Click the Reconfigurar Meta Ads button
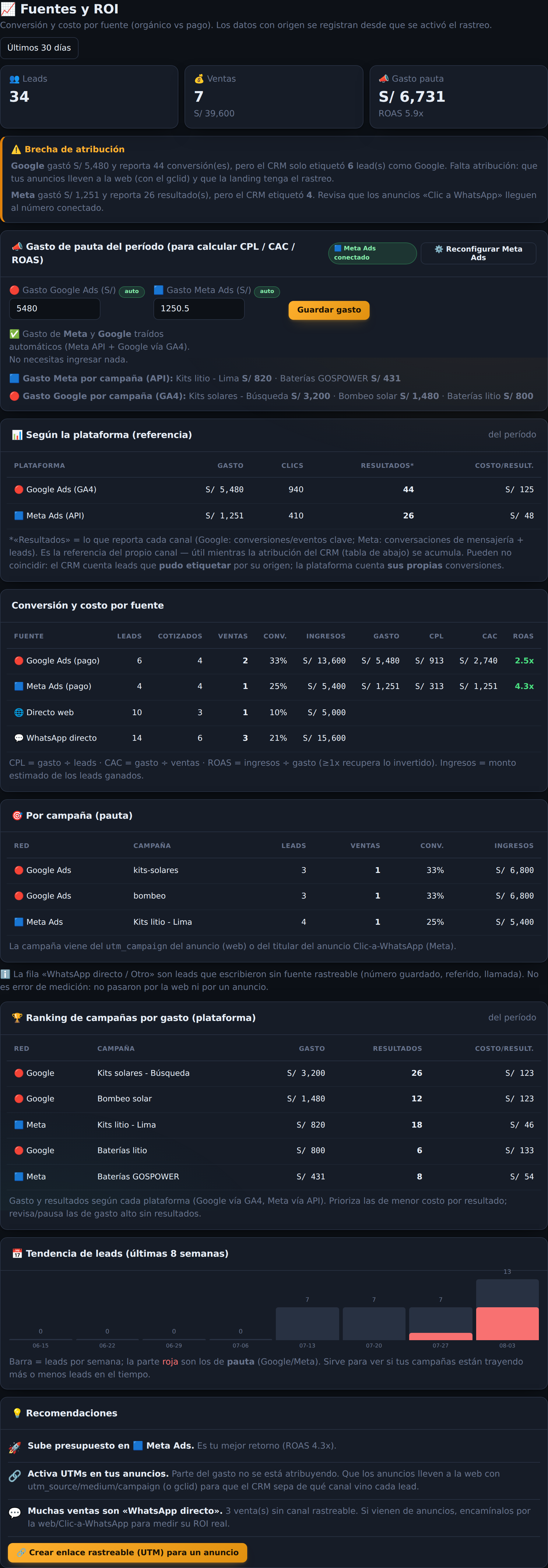 click(478, 253)
